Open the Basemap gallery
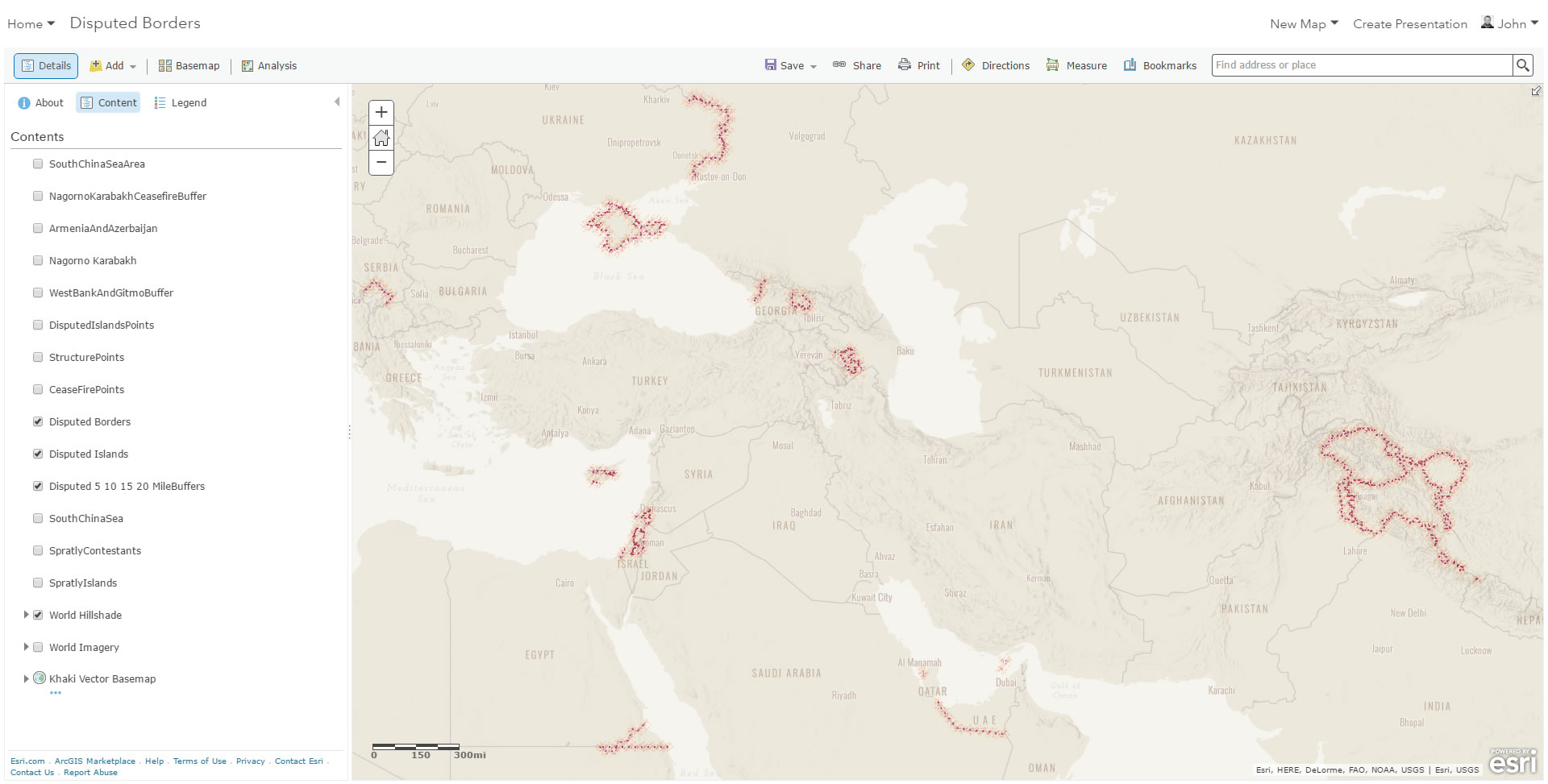Viewport: 1548px width, 784px height. click(x=188, y=65)
